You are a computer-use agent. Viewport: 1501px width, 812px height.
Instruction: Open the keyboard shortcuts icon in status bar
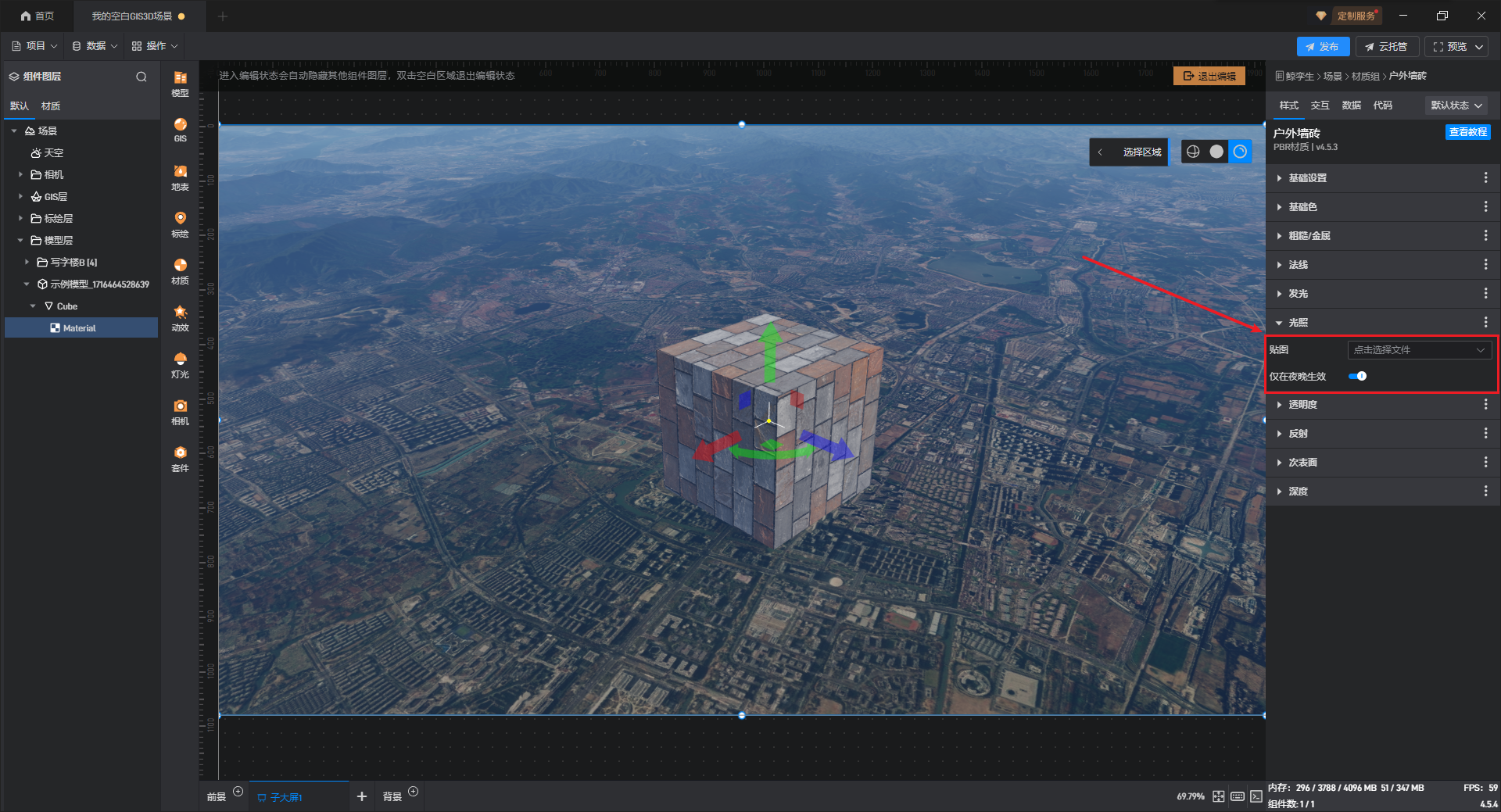pos(1238,796)
